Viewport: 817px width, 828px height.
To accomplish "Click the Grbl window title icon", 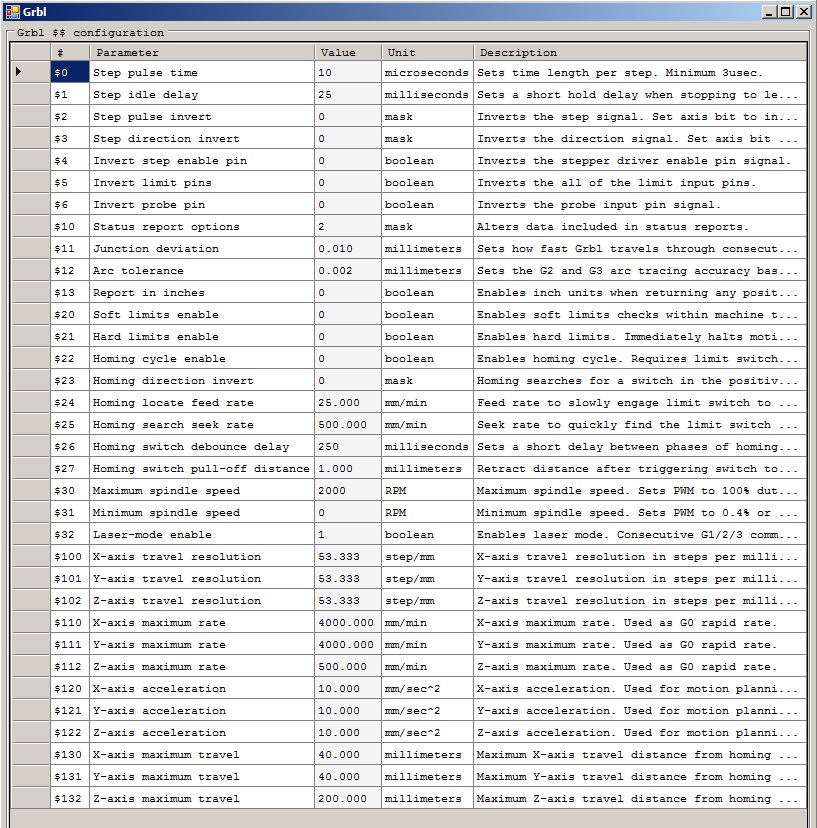I will tap(12, 11).
